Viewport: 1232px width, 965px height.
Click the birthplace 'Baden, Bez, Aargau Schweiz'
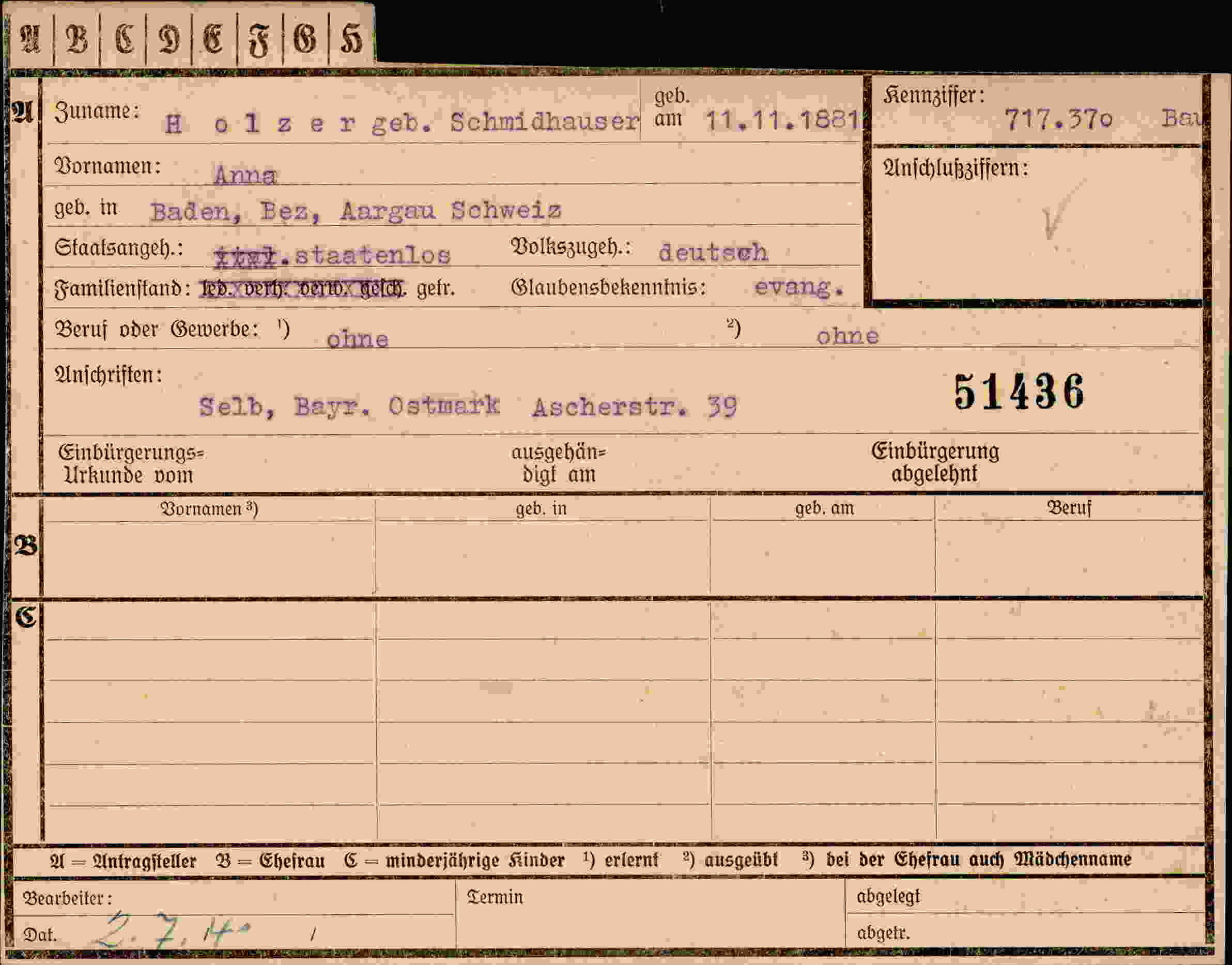[x=356, y=211]
